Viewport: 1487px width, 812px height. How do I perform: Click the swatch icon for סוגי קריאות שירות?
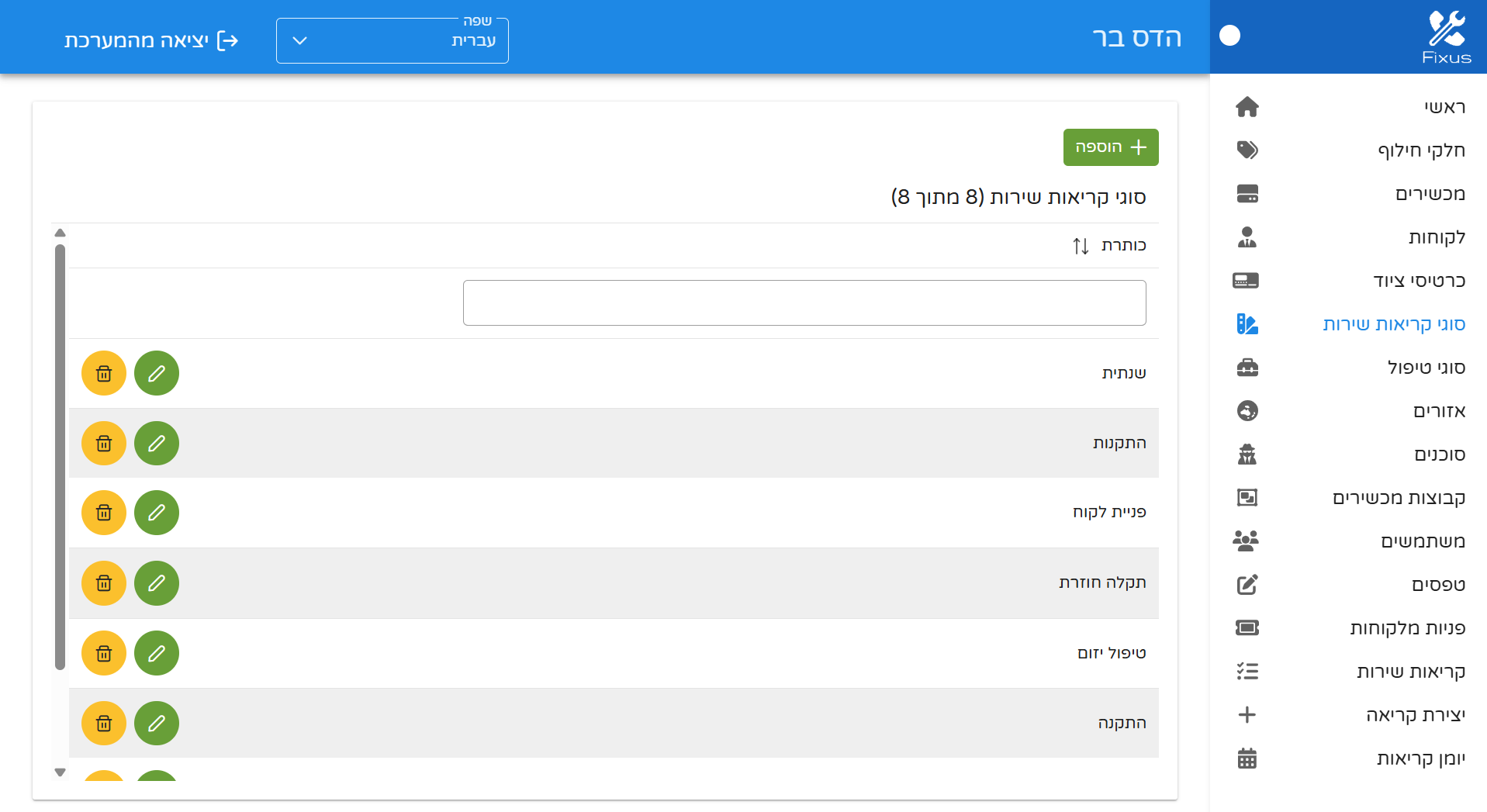coord(1247,324)
